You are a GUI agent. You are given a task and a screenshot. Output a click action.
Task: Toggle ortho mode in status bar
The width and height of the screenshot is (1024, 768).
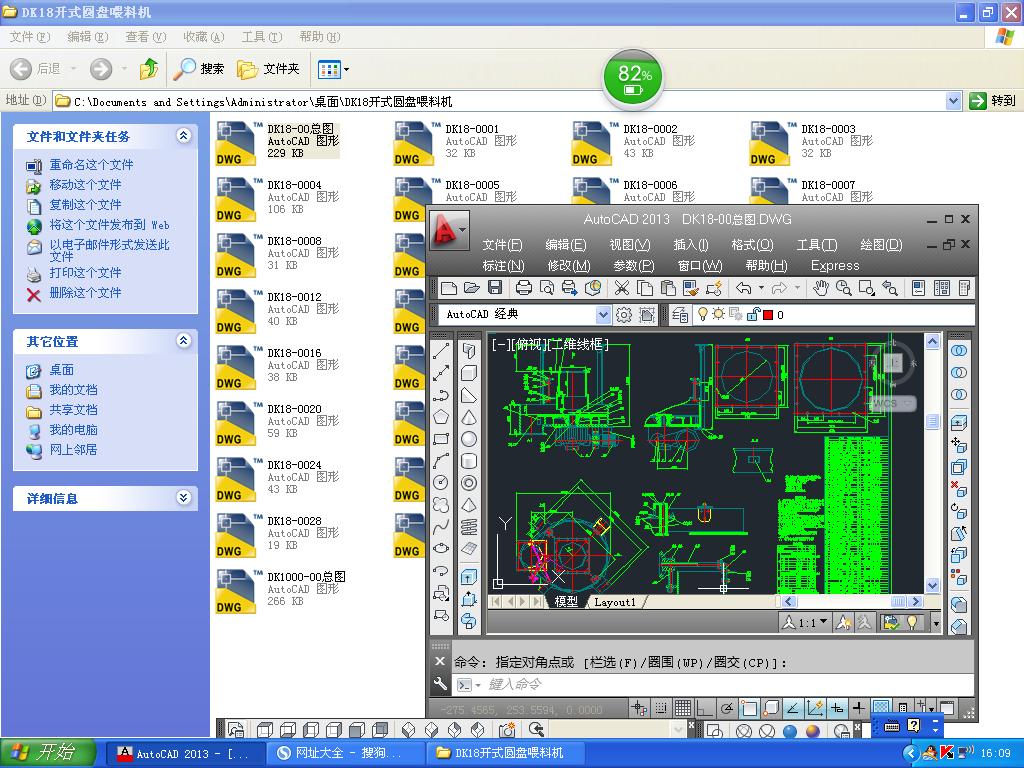click(x=705, y=708)
